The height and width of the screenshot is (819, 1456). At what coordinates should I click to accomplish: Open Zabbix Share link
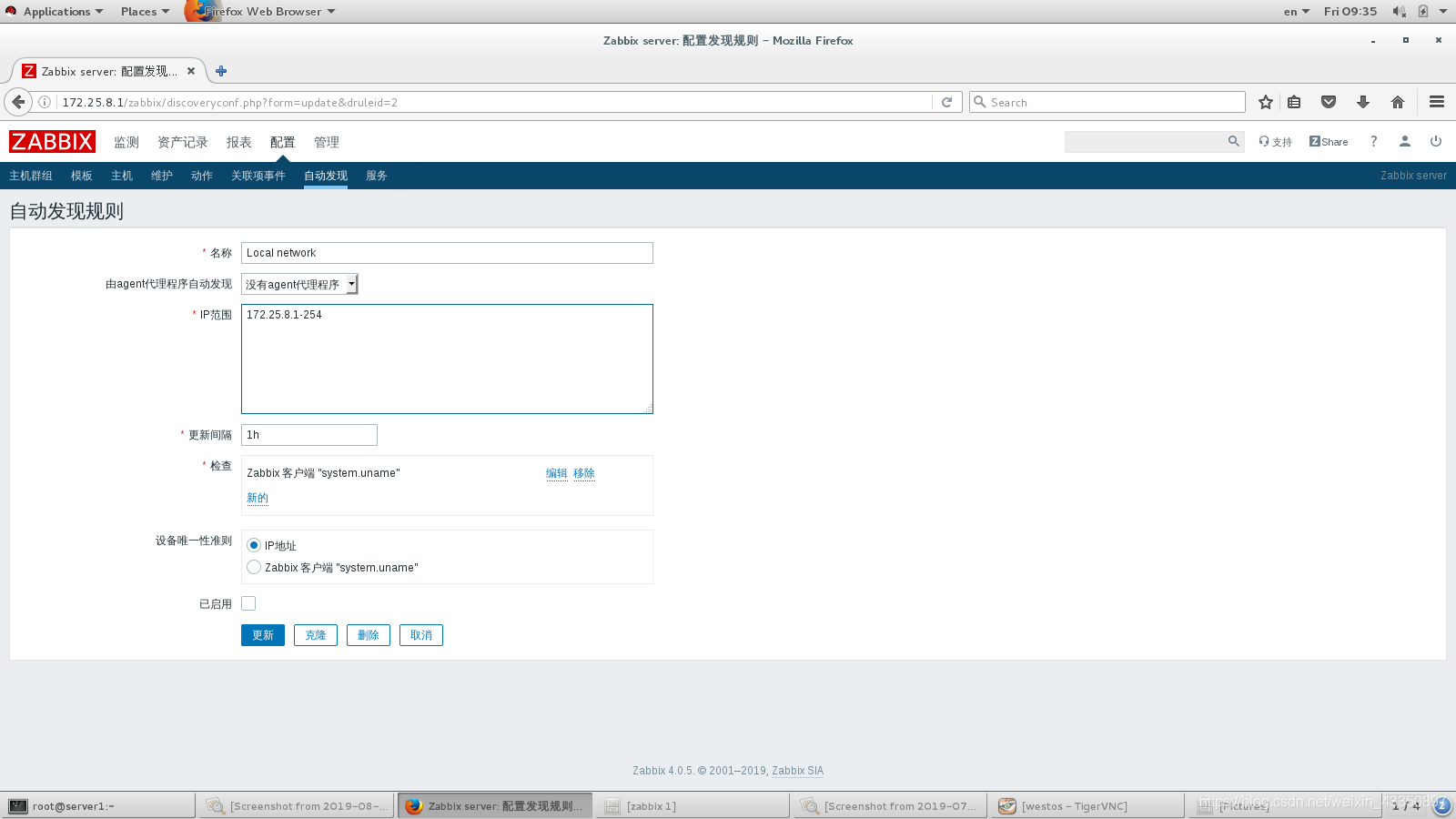click(1329, 142)
